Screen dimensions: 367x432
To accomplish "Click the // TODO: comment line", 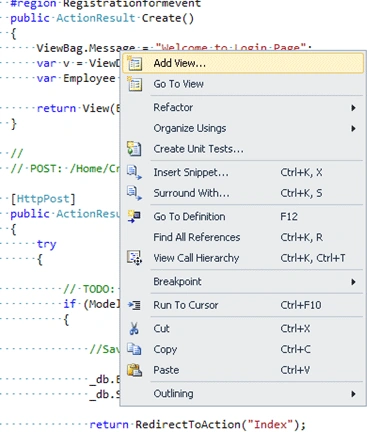I will point(89,289).
